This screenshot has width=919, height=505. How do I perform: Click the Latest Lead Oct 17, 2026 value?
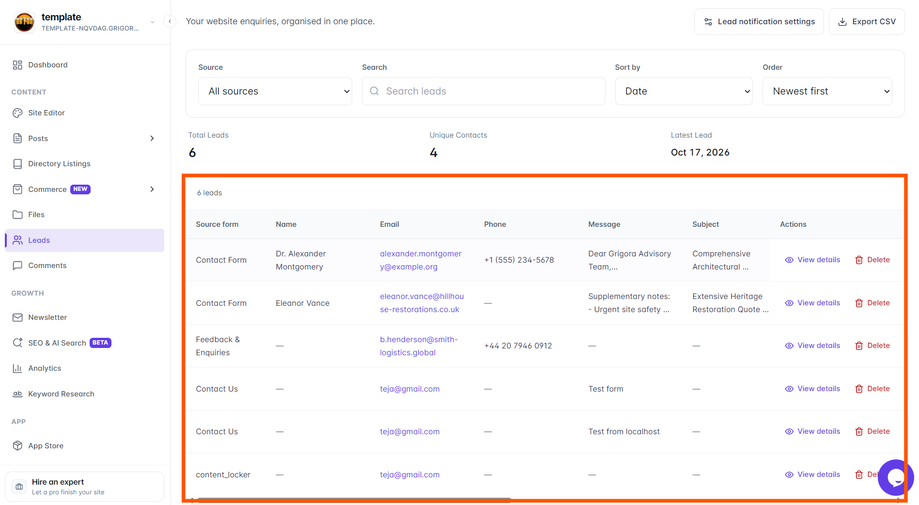[700, 153]
